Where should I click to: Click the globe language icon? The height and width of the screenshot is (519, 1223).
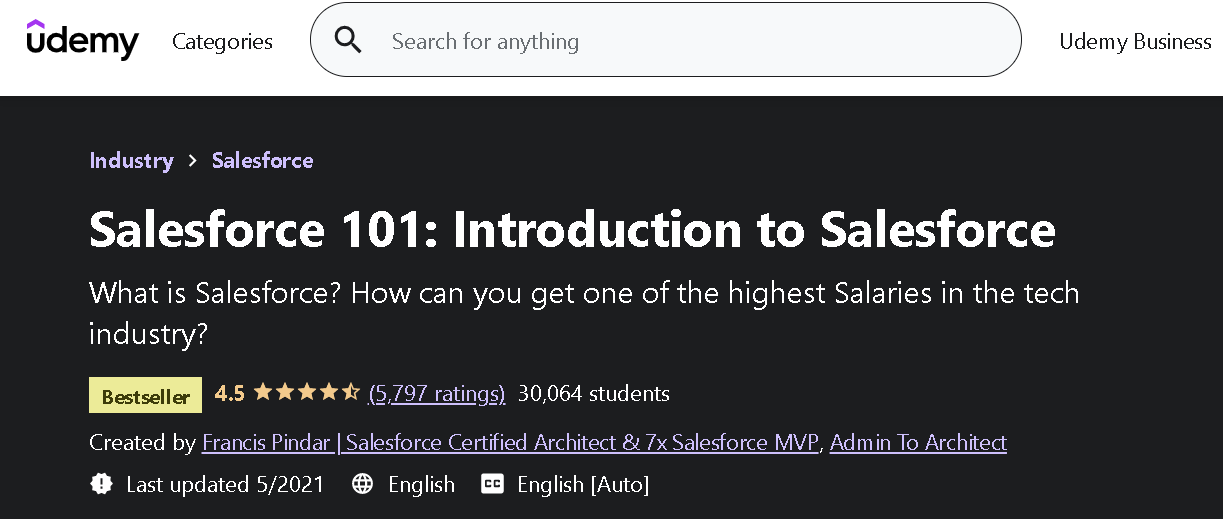tap(363, 485)
